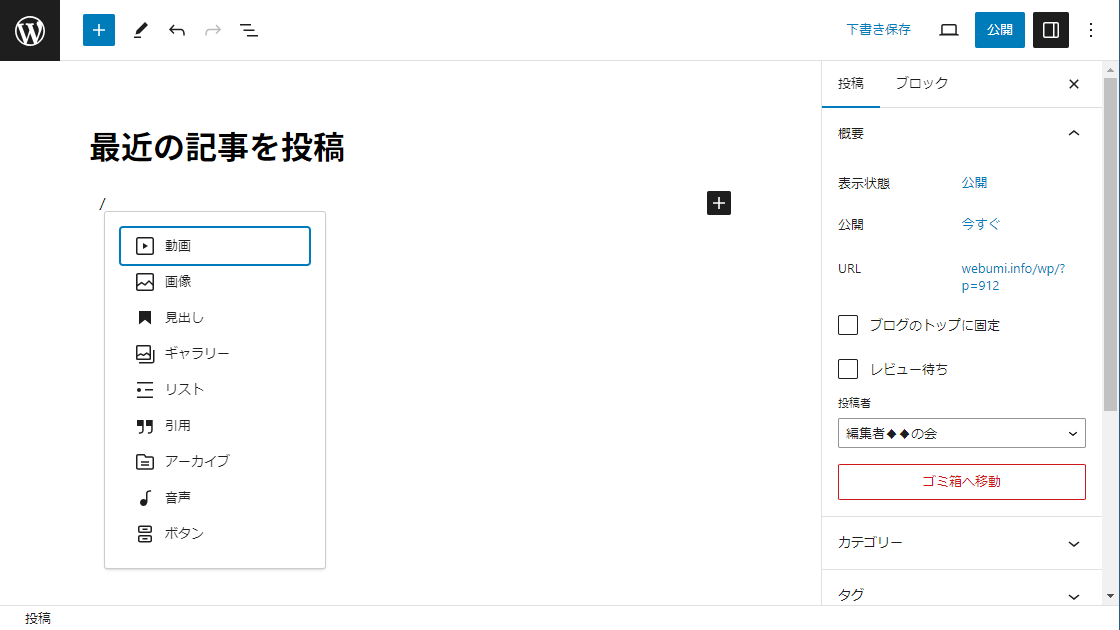Screen dimensions: 1120x630
Task: Enable ブログのトップに固定 checkbox
Action: pyautogui.click(x=848, y=325)
